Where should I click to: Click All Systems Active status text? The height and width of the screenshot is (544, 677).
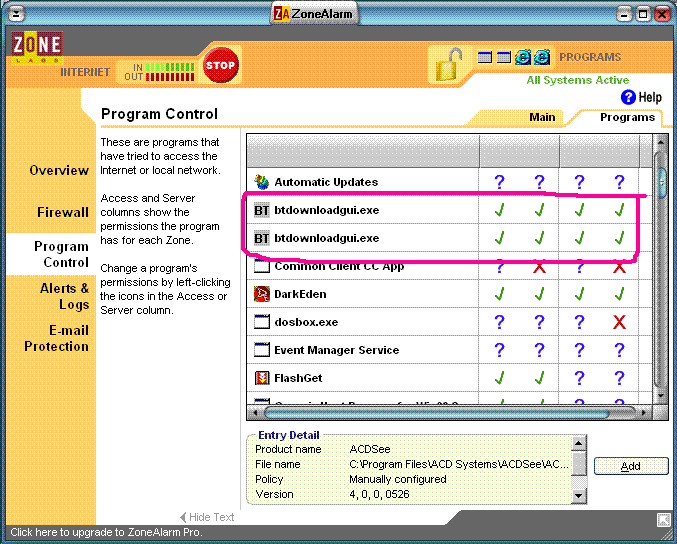[577, 80]
